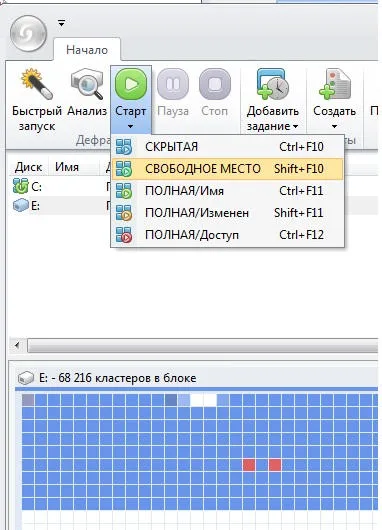Click the right red block in cluster map
382x530 pixels.
pyautogui.click(x=275, y=465)
